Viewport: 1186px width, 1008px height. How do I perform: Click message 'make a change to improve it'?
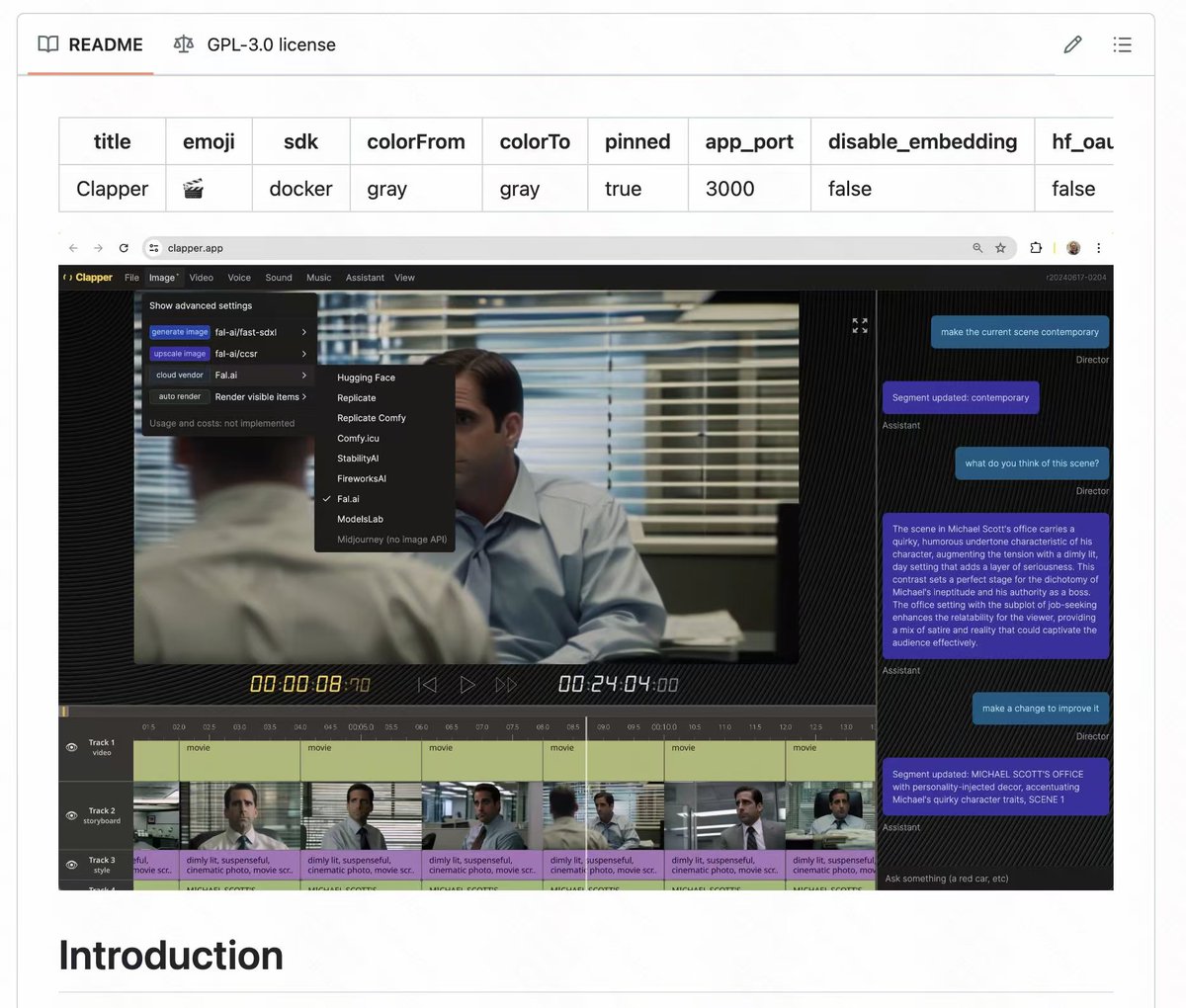[1041, 709]
